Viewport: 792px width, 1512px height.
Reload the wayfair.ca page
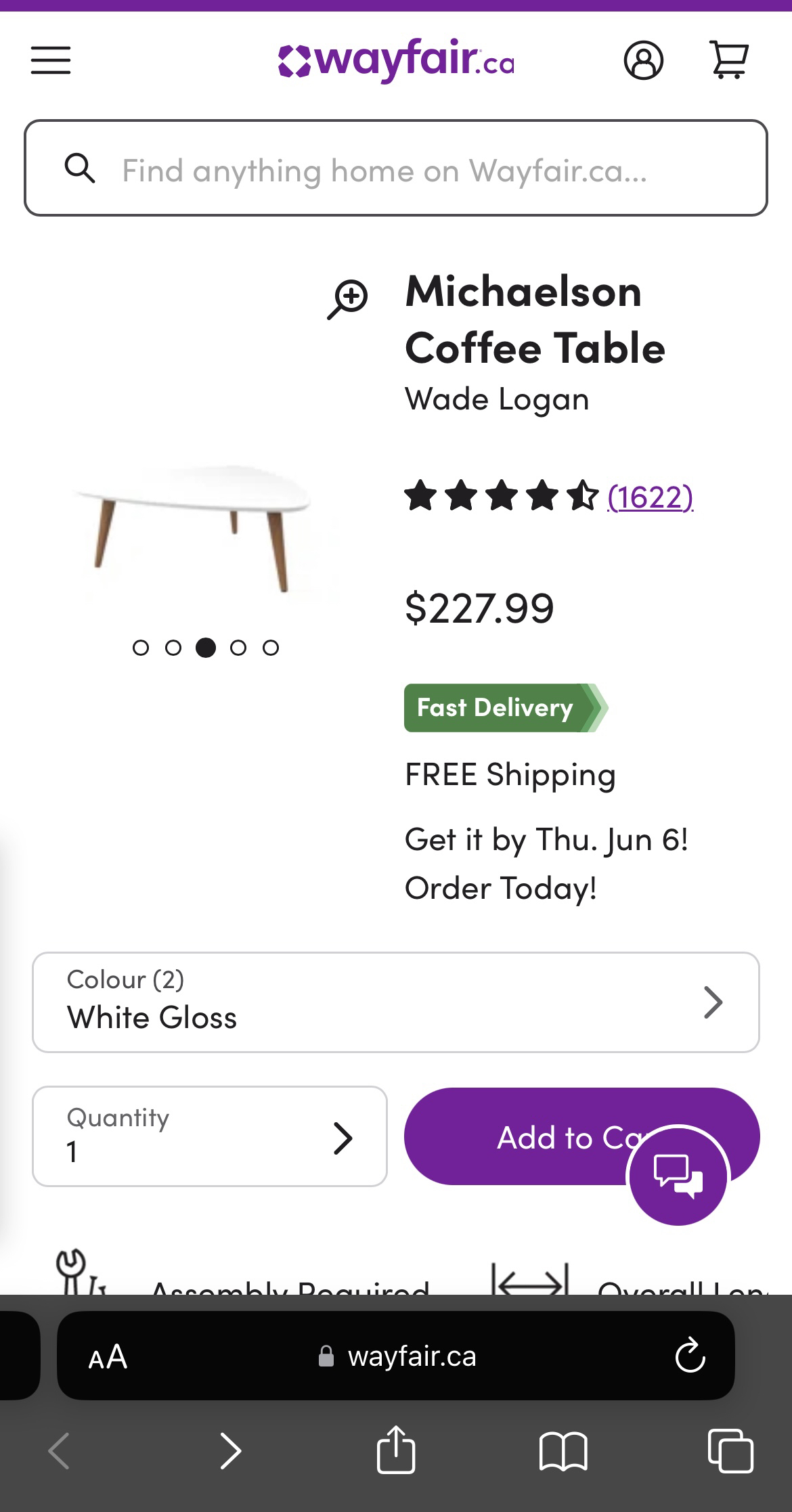point(690,1356)
